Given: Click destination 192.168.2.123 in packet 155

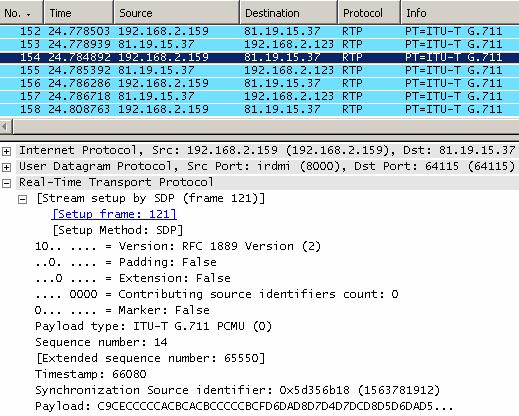Looking at the screenshot, I should point(289,70).
